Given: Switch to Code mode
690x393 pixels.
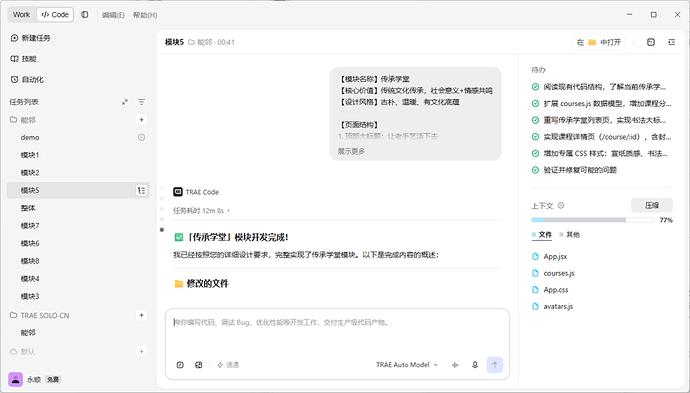Looking at the screenshot, I should (55, 15).
